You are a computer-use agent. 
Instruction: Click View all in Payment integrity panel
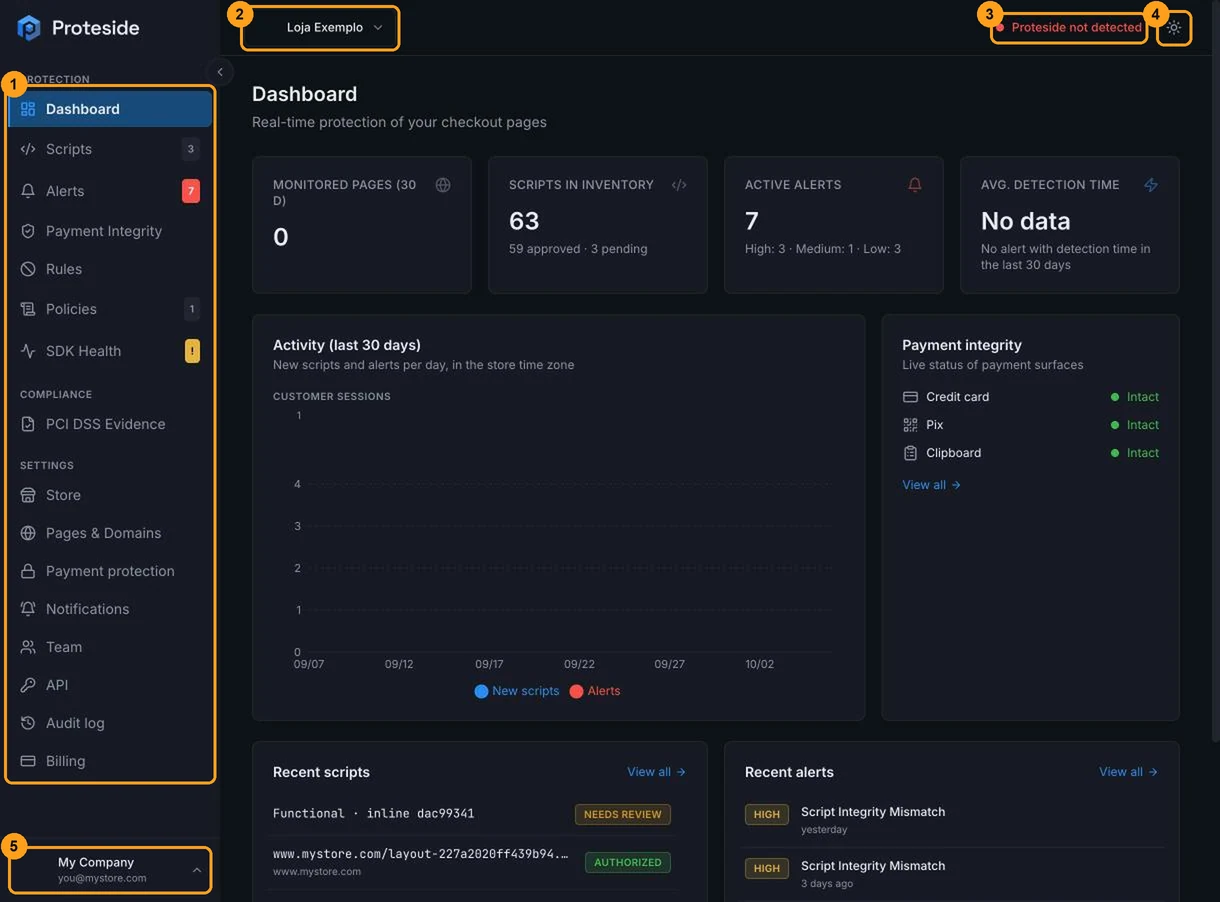(931, 485)
